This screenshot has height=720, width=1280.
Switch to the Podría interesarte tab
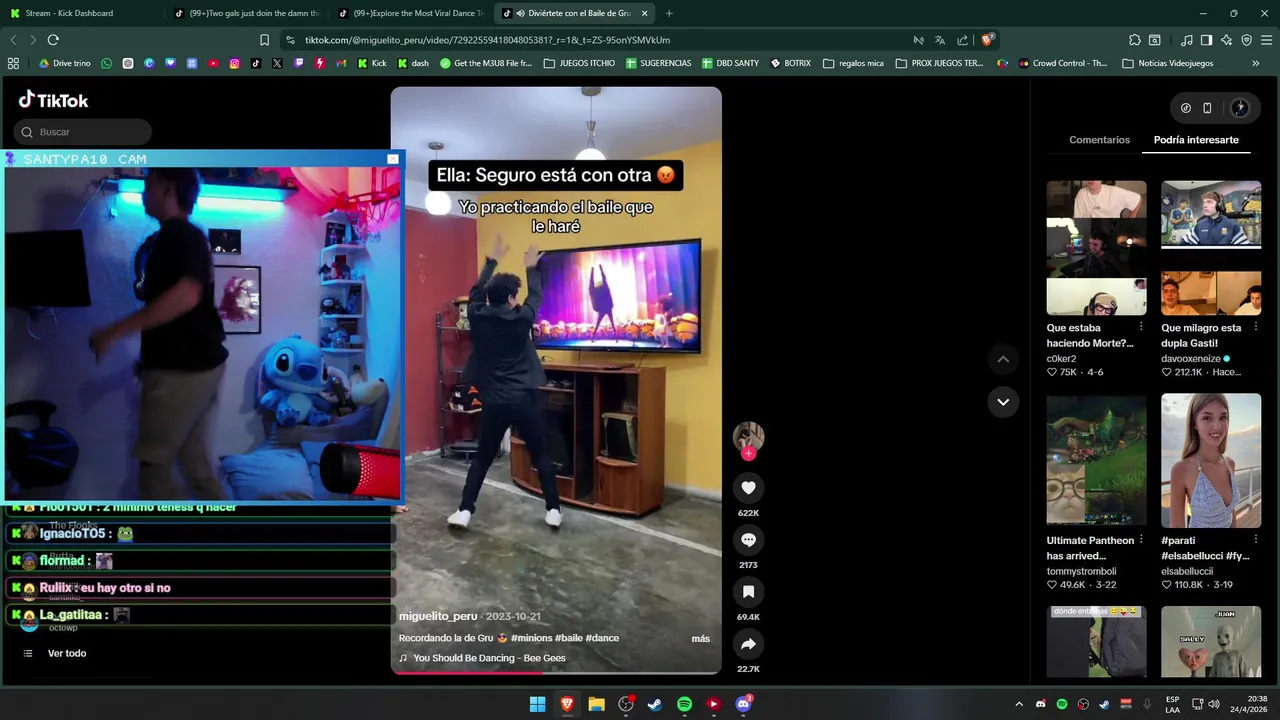click(x=1196, y=140)
